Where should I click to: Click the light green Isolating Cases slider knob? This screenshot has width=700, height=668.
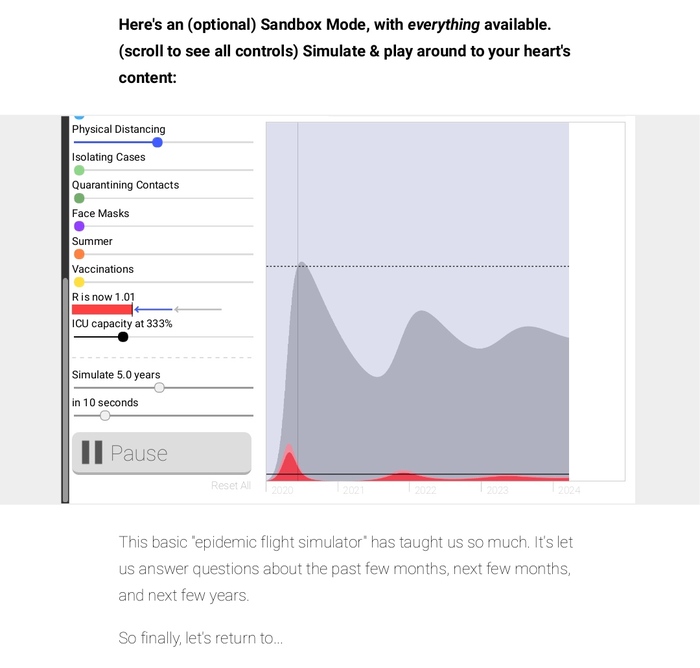pos(79,170)
